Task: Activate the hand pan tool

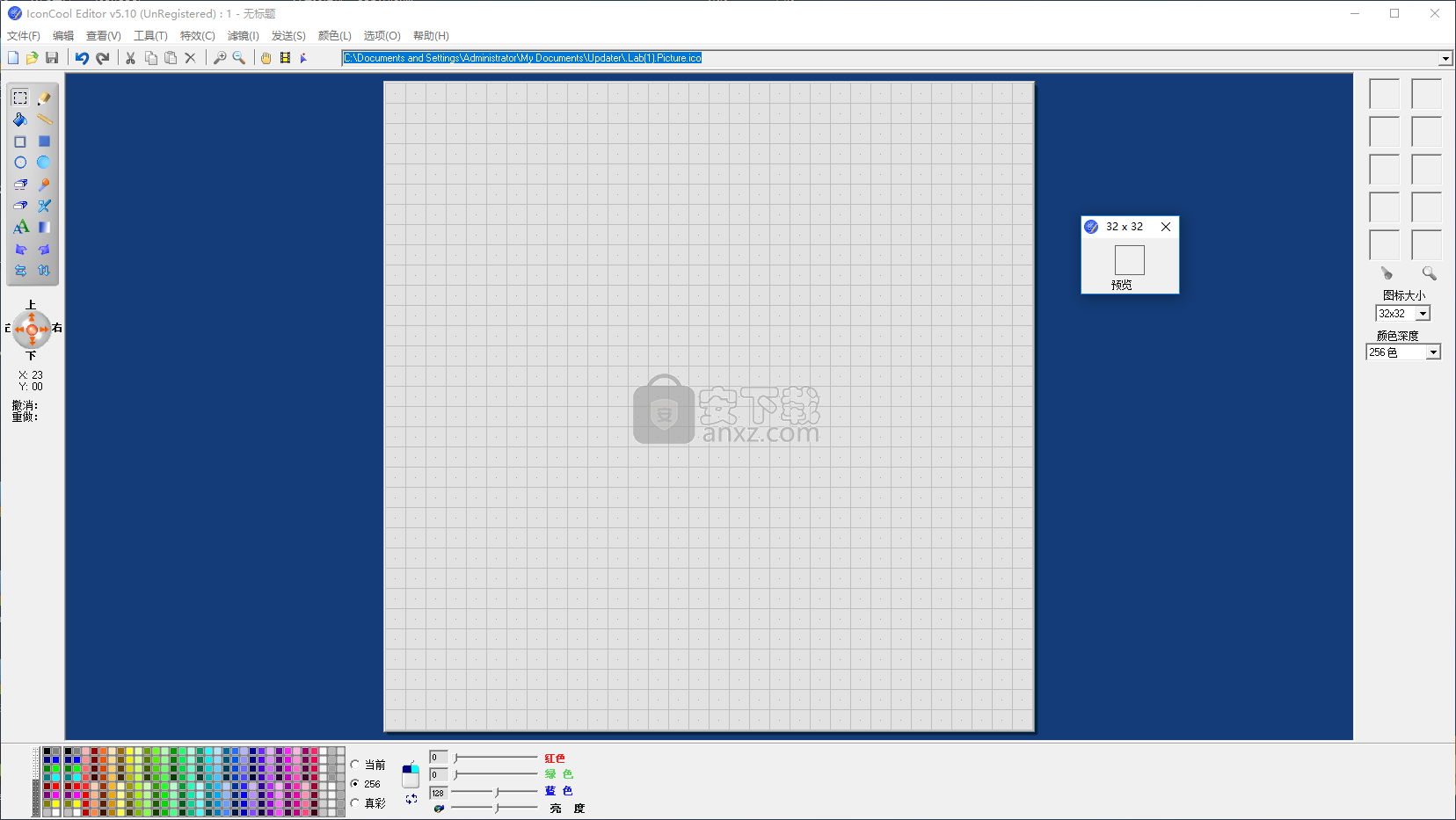Action: point(266,58)
